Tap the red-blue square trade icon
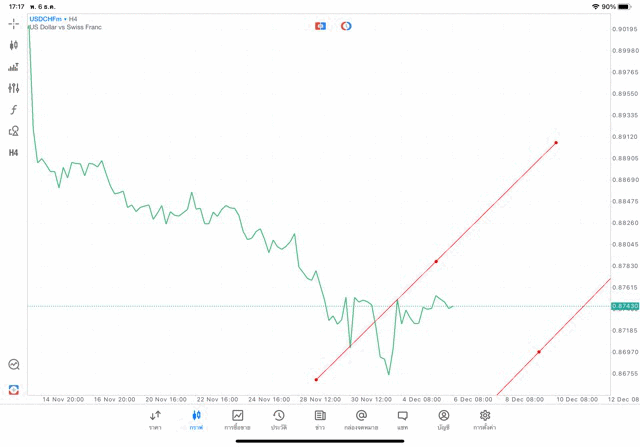Image resolution: width=640 pixels, height=447 pixels. pyautogui.click(x=320, y=26)
